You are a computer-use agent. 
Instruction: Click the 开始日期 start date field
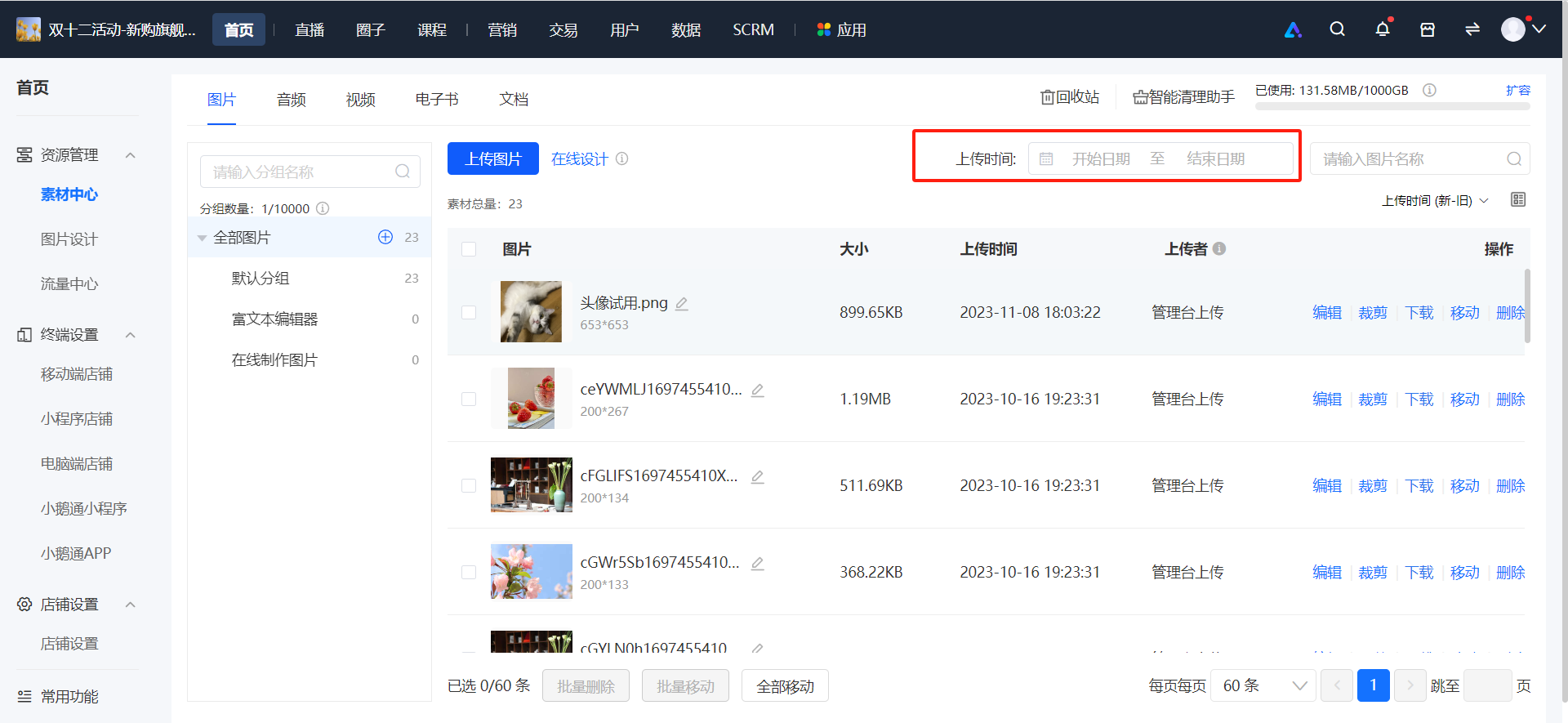[1101, 159]
